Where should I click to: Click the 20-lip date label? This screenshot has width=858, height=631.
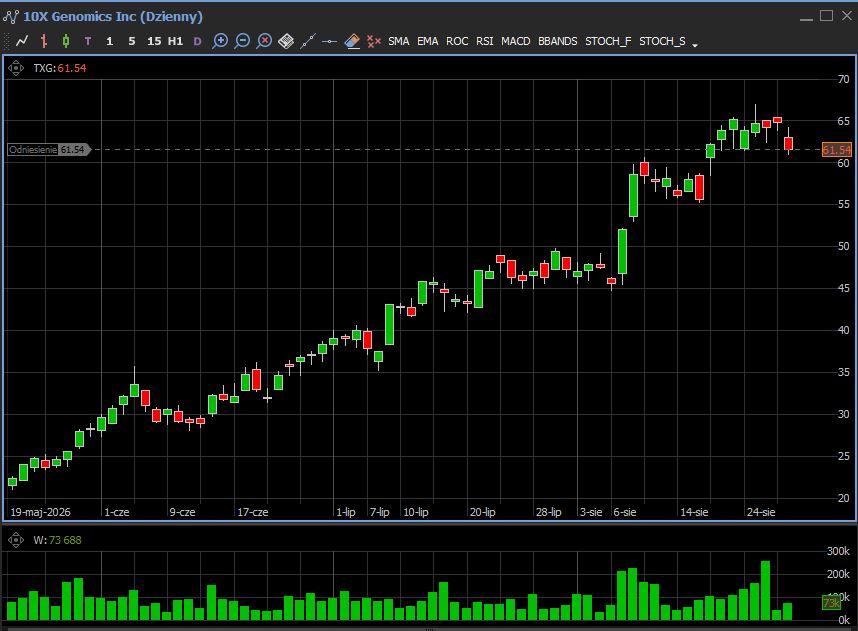[x=483, y=512]
